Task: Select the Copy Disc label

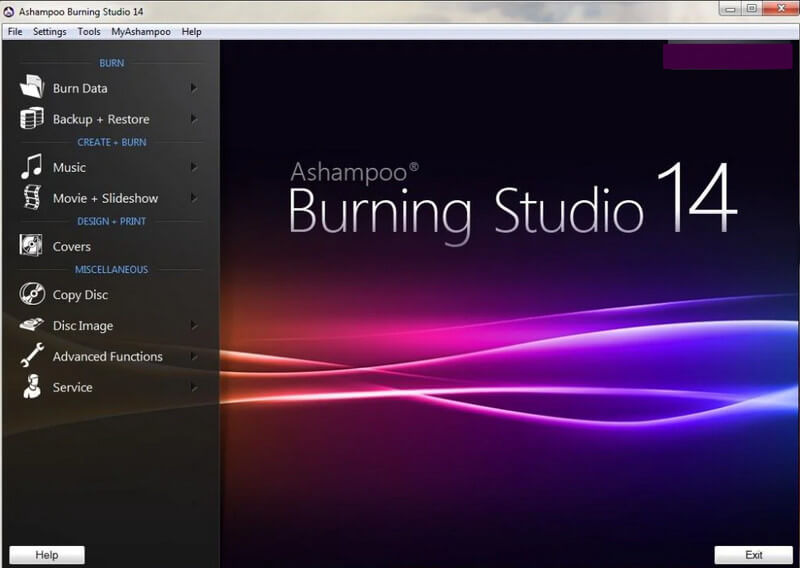Action: click(x=80, y=295)
